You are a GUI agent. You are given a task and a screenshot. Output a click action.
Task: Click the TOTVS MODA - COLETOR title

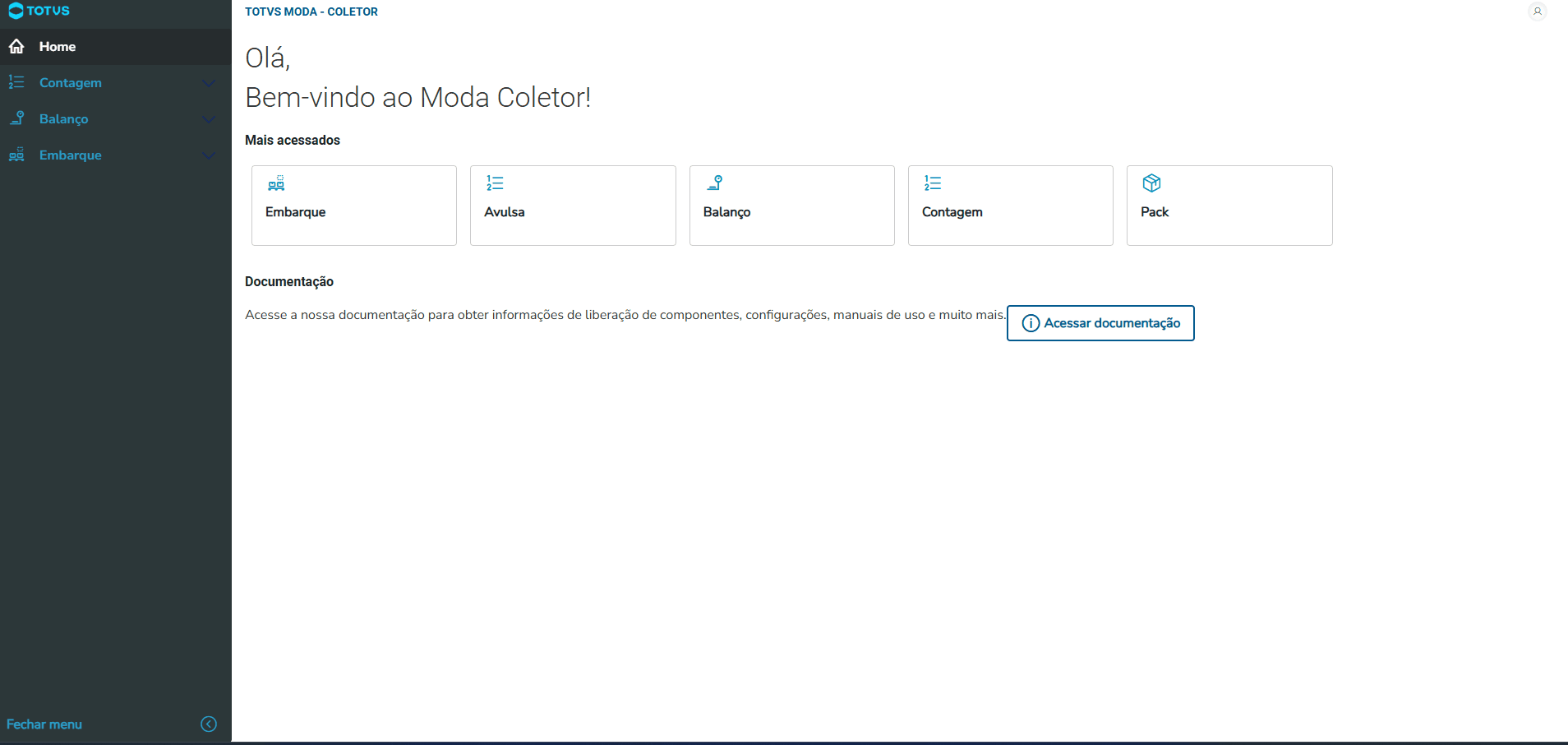(311, 12)
